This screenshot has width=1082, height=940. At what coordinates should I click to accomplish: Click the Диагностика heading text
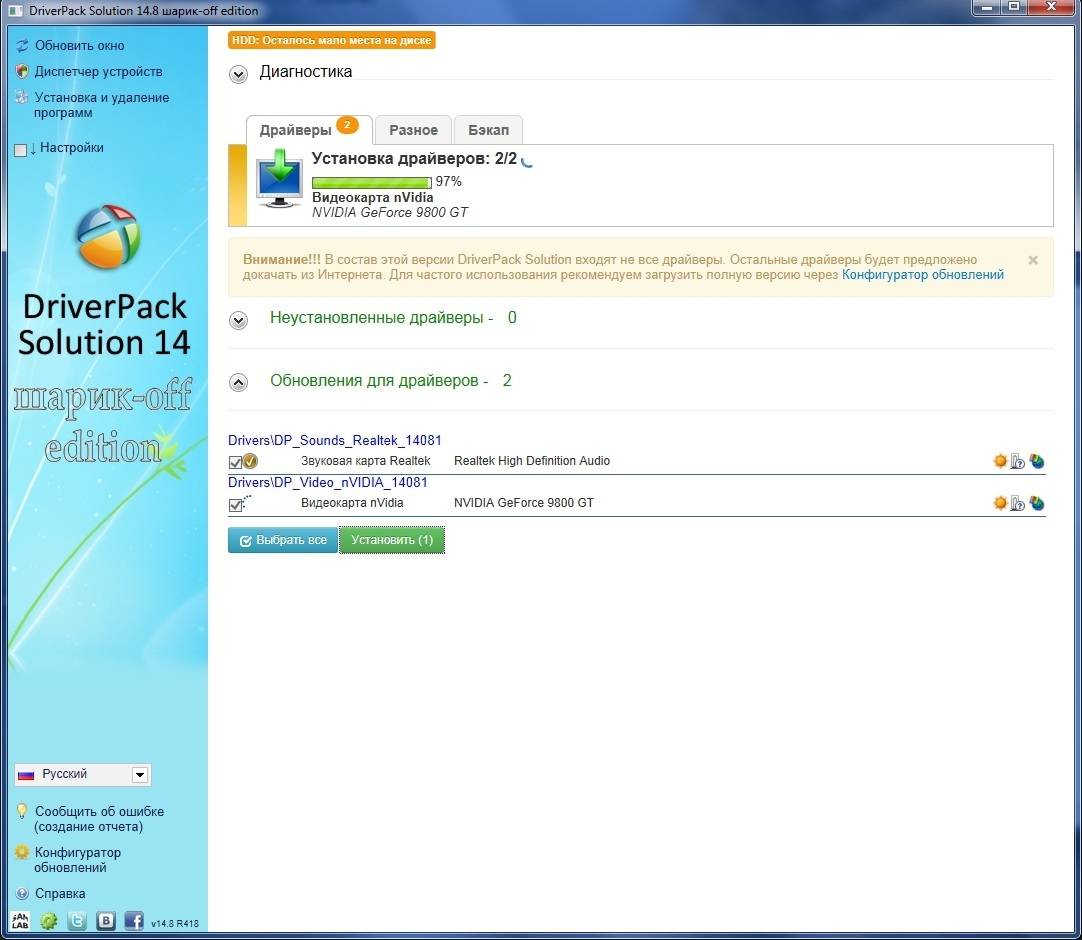[x=306, y=72]
